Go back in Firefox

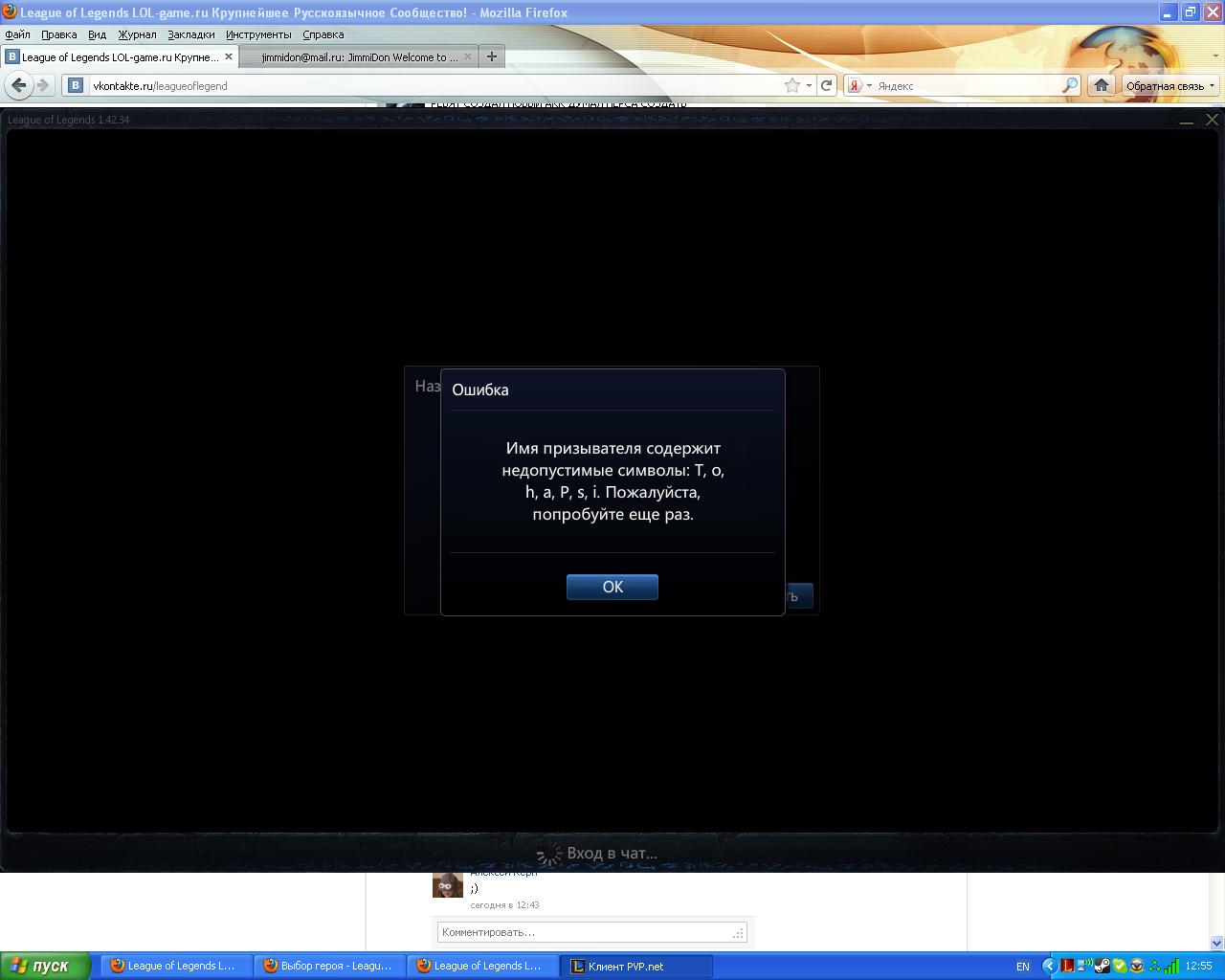pyautogui.click(x=18, y=85)
